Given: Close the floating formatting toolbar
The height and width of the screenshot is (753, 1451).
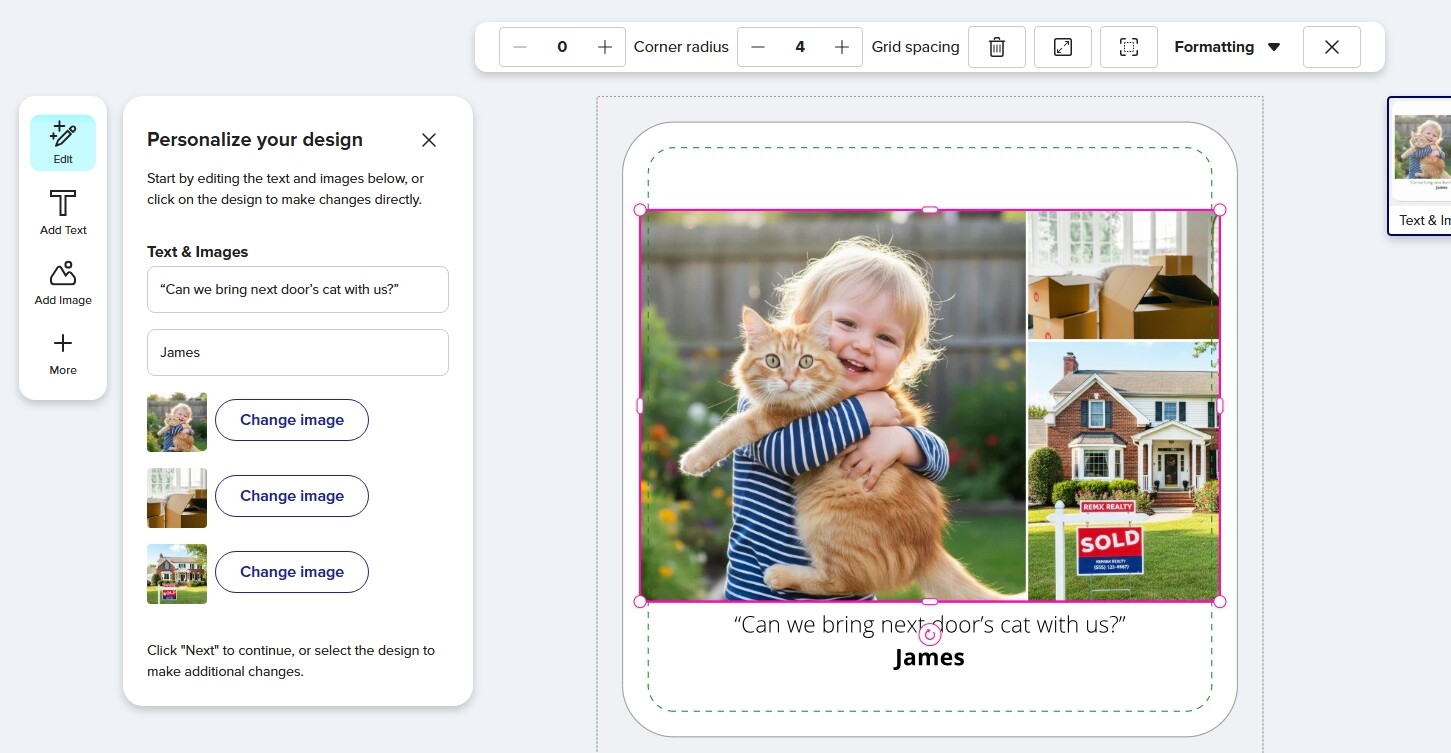Looking at the screenshot, I should coord(1332,47).
